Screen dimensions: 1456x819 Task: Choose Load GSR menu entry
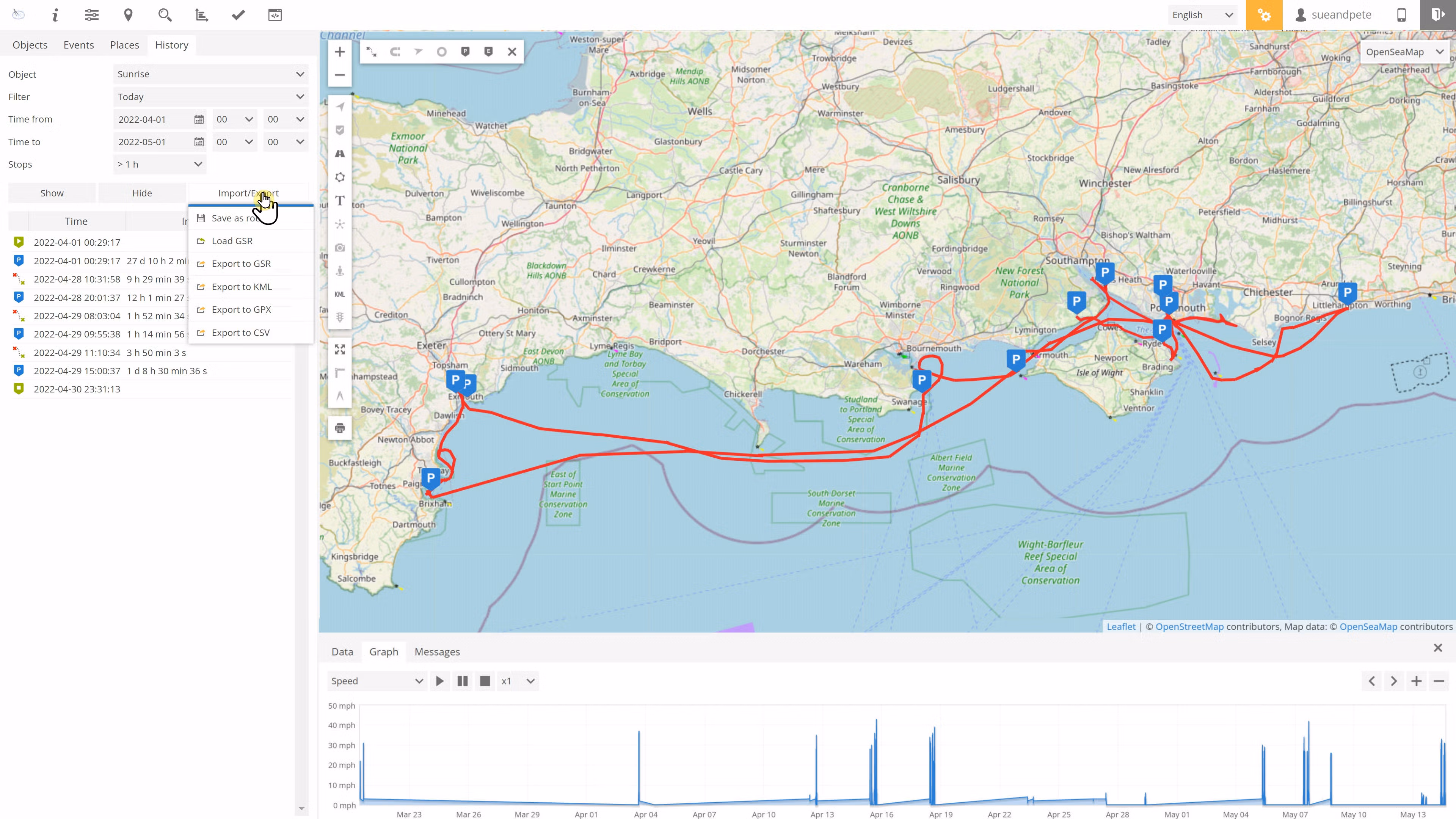251,241
